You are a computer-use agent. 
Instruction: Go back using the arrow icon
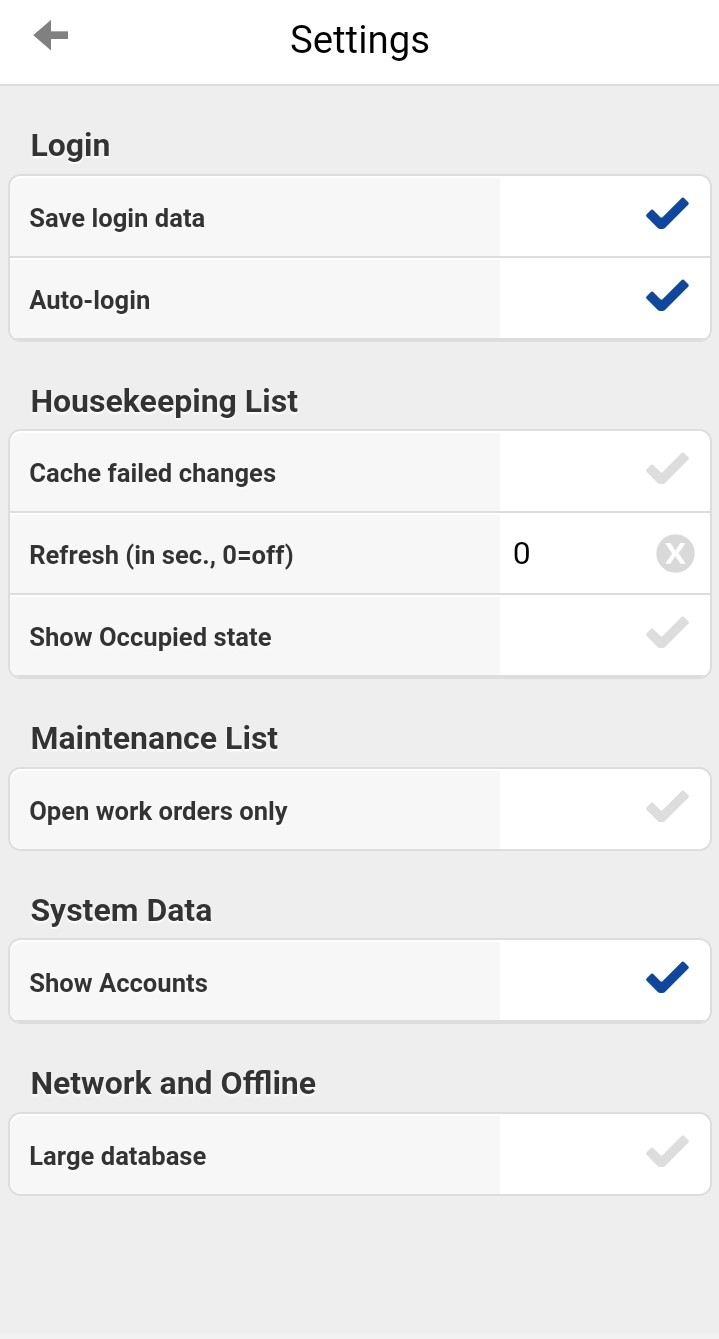pos(51,37)
